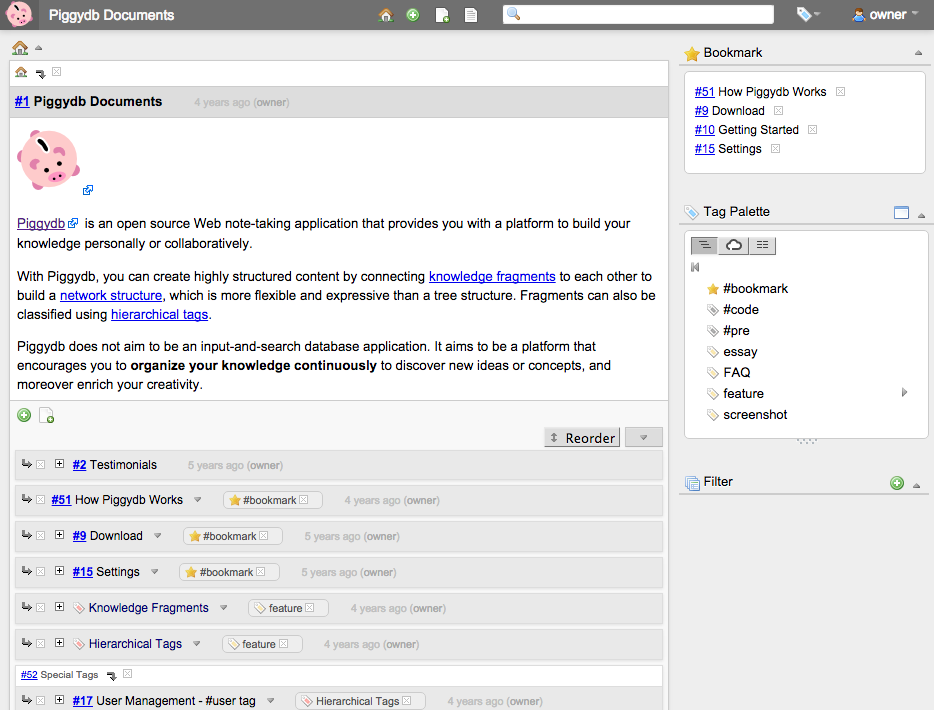Click the green plus icon beside Filter
934x710 pixels.
[897, 483]
